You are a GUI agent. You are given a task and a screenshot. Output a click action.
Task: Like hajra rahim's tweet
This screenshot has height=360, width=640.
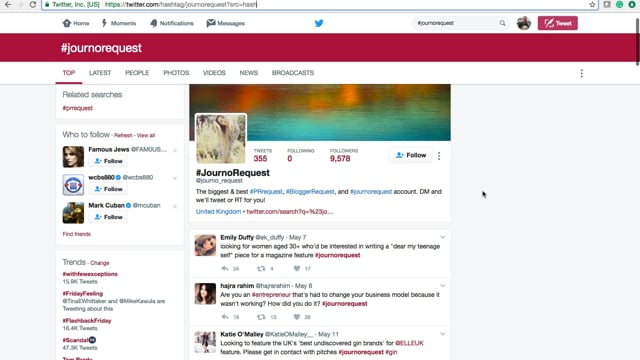click(297, 317)
